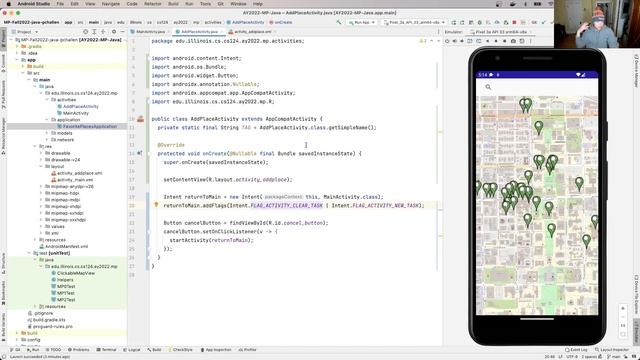Click the override gutter icon beside onCreate
640x360 pixels.
[140, 153]
